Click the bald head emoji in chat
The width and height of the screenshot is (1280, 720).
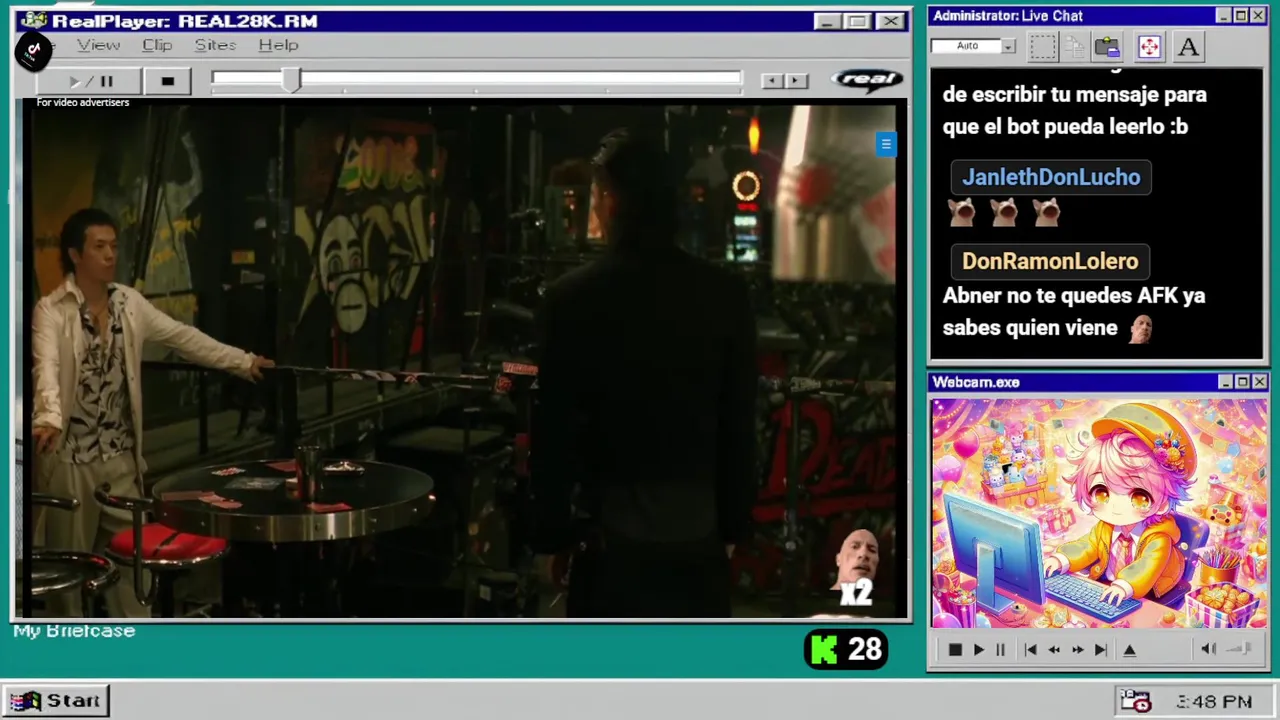(x=1140, y=329)
